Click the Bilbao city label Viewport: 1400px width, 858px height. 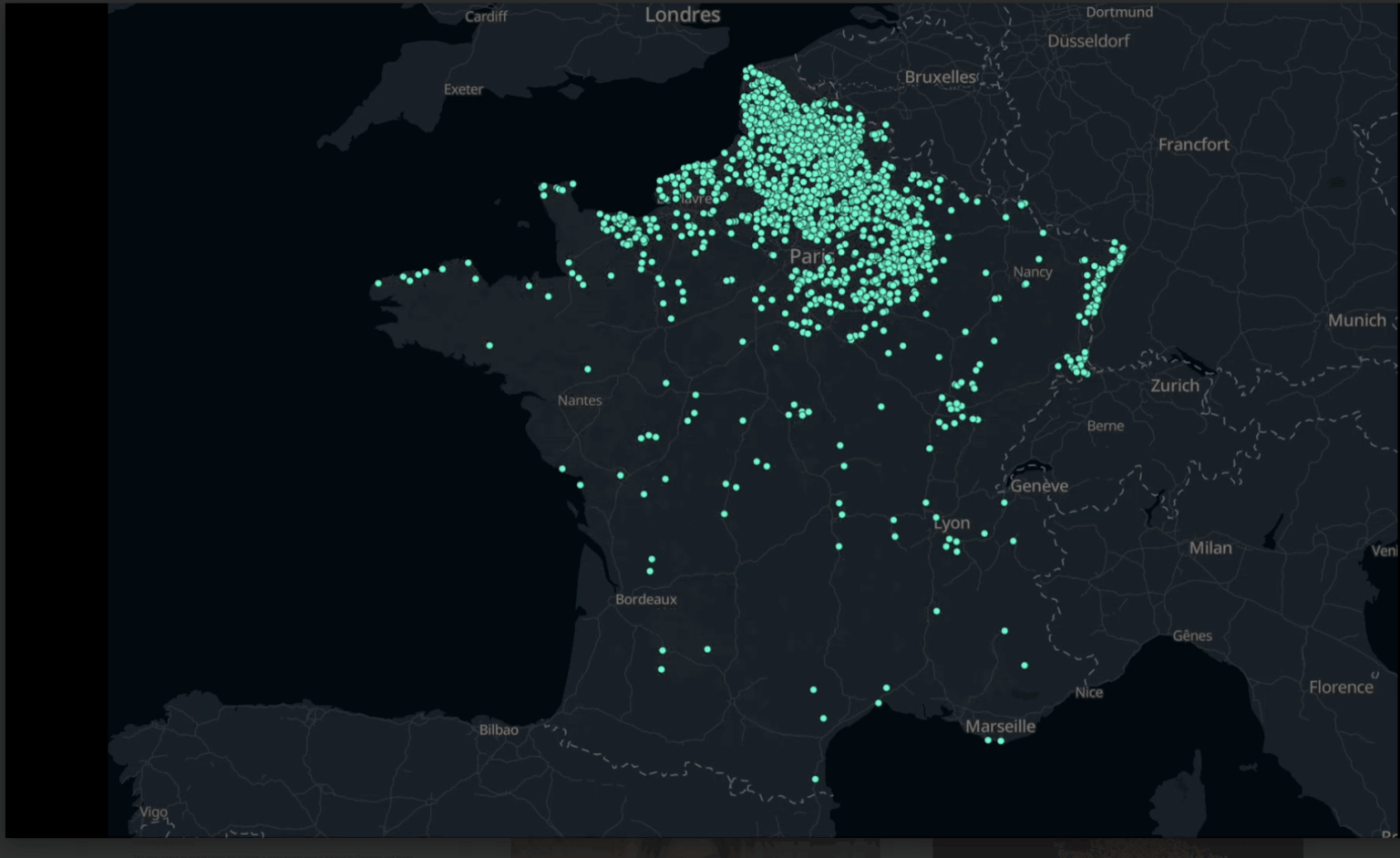click(x=499, y=729)
